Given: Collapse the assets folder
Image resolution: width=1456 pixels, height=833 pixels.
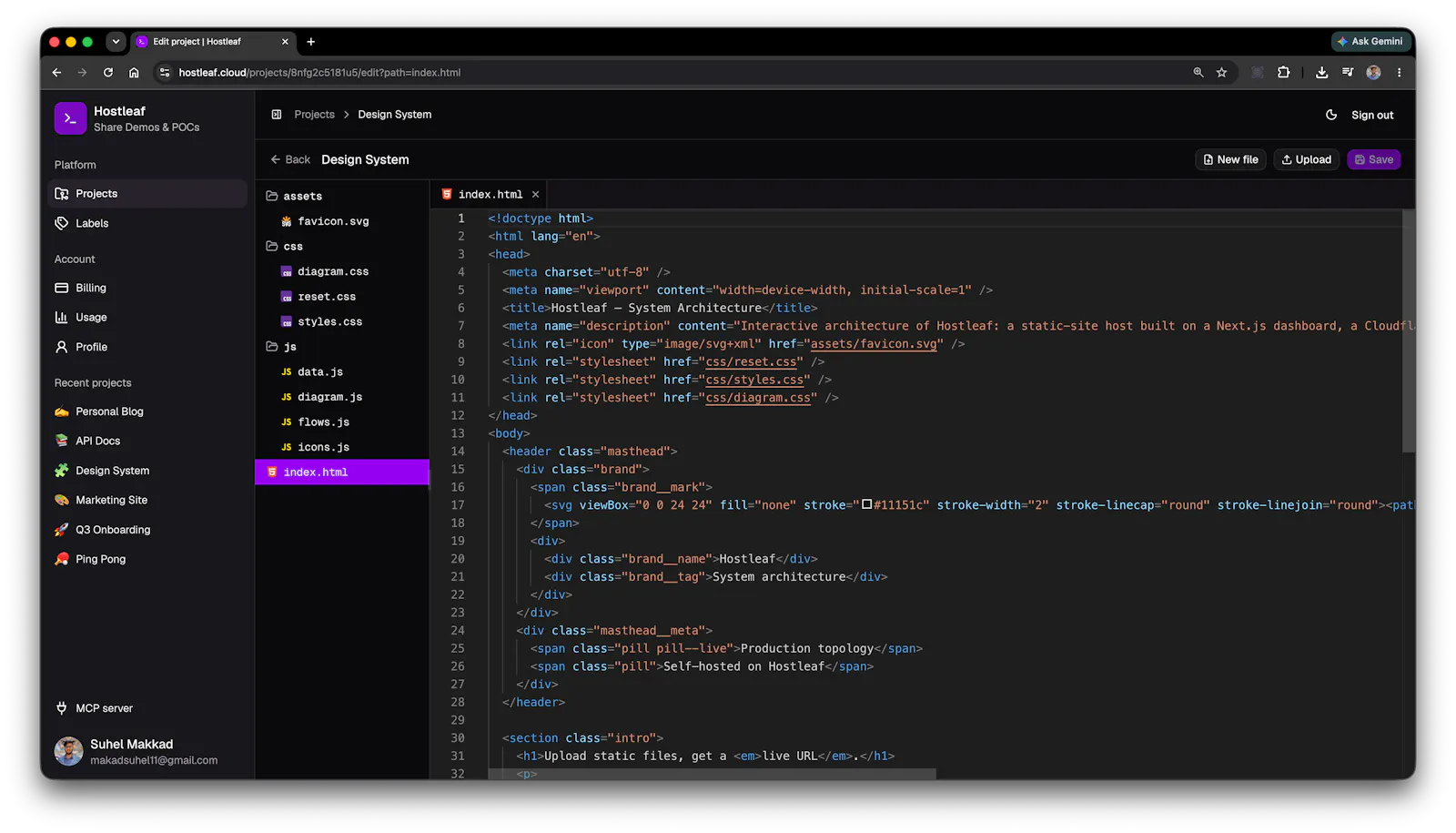Looking at the screenshot, I should coord(342,196).
